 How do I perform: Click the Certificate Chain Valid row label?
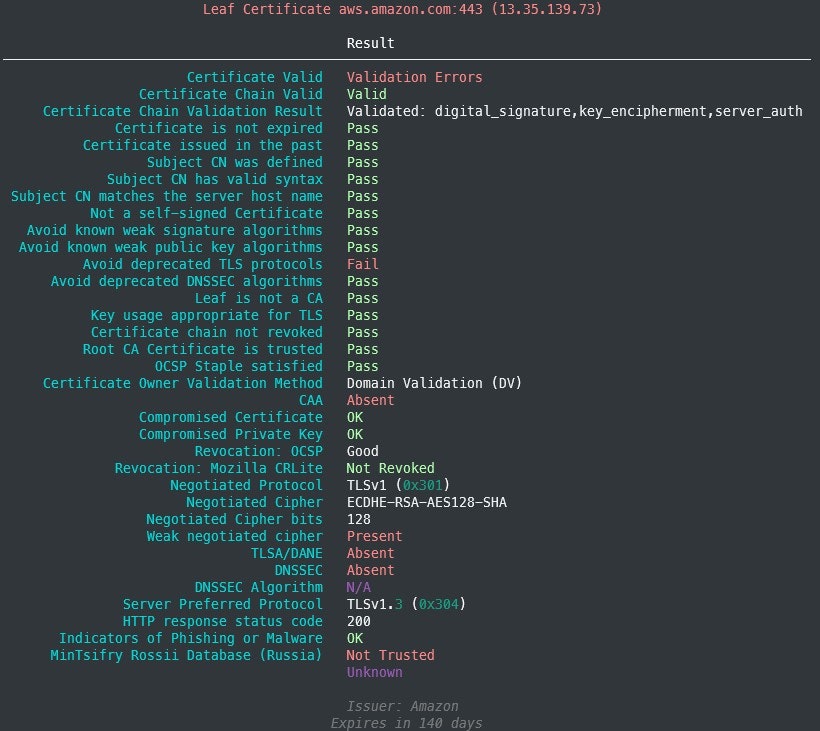click(x=232, y=94)
